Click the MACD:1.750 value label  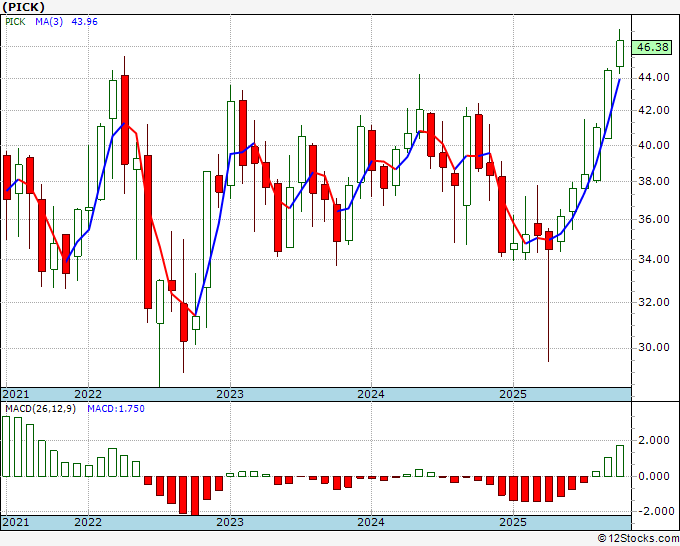pyautogui.click(x=116, y=409)
